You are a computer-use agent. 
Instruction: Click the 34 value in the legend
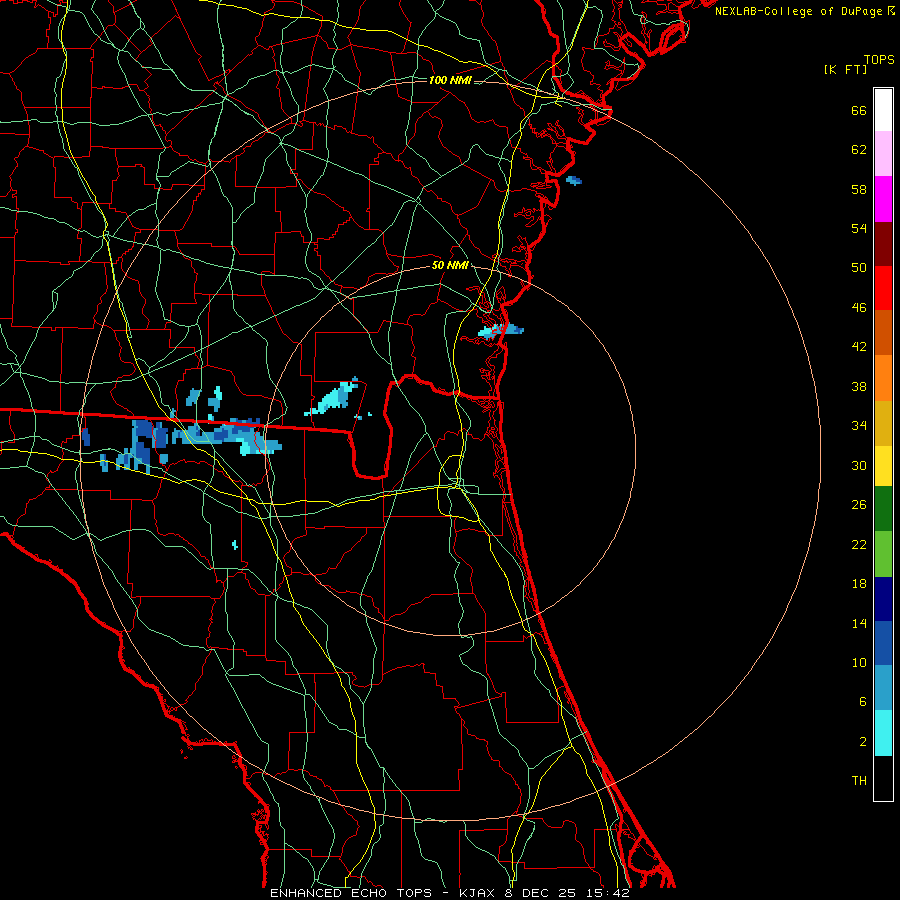pos(859,426)
